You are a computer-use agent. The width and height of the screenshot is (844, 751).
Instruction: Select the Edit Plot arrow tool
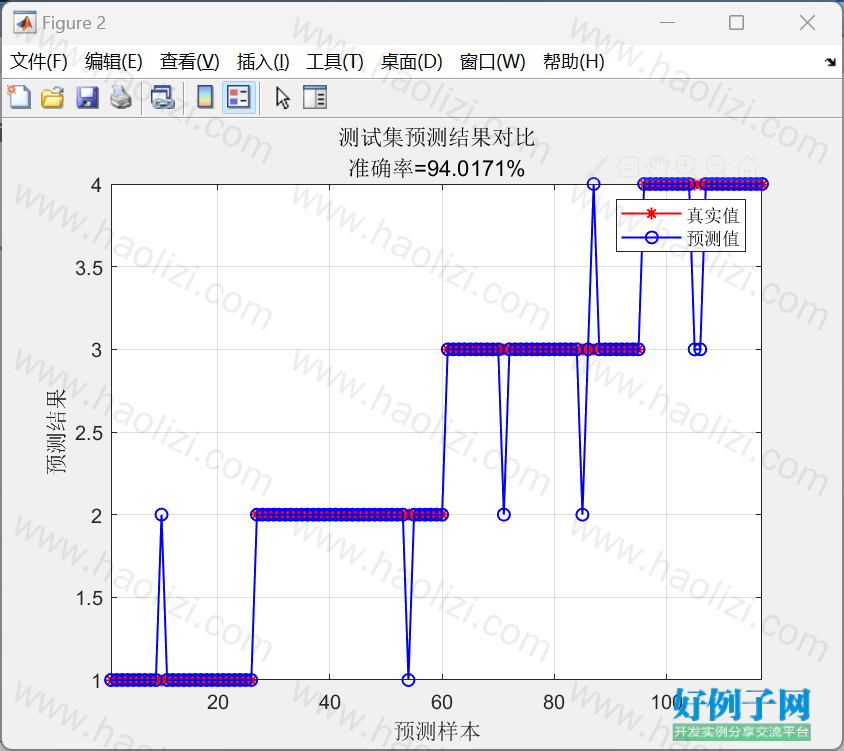[x=282, y=98]
